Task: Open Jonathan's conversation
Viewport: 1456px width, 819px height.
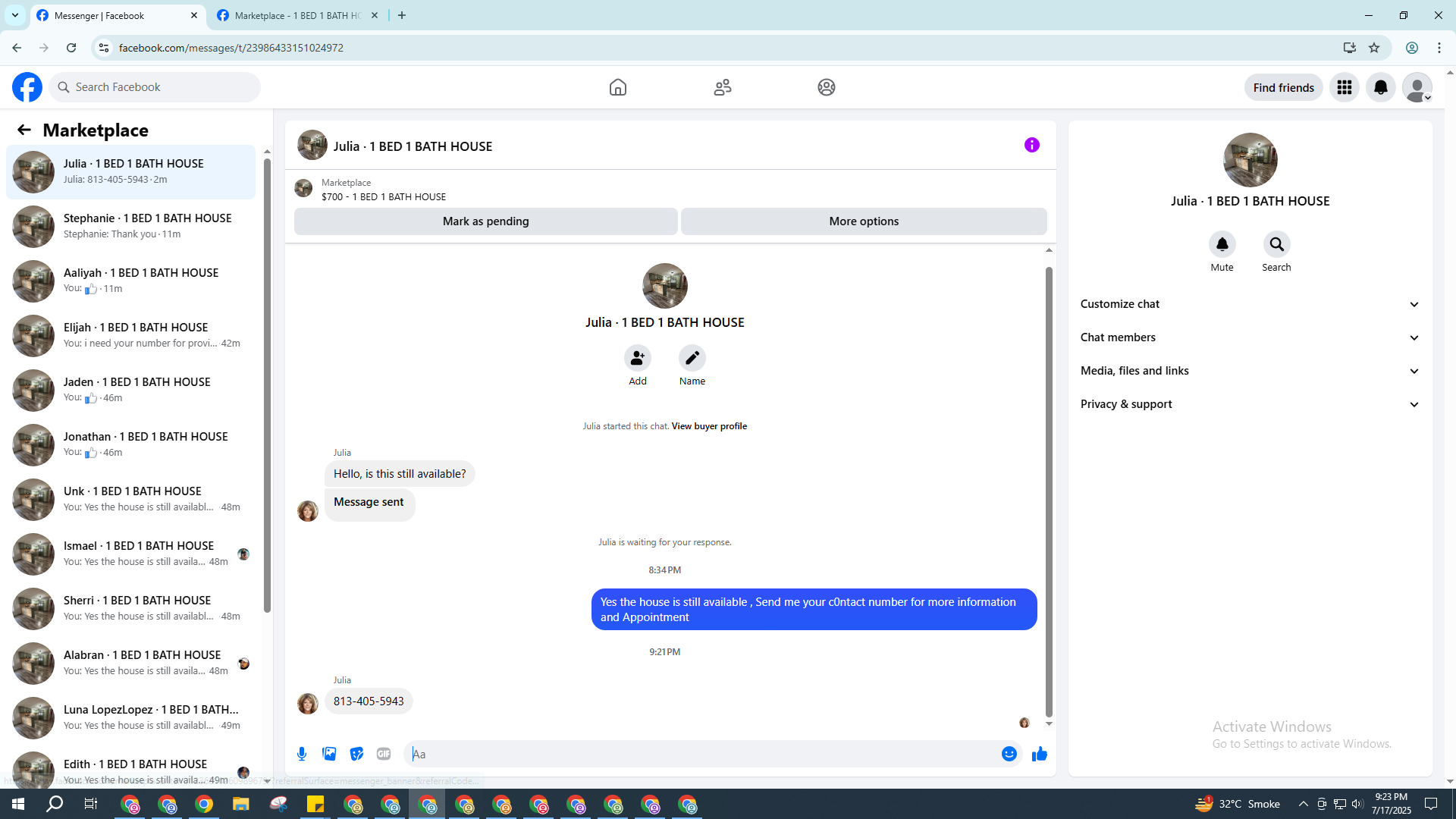Action: pyautogui.click(x=130, y=444)
